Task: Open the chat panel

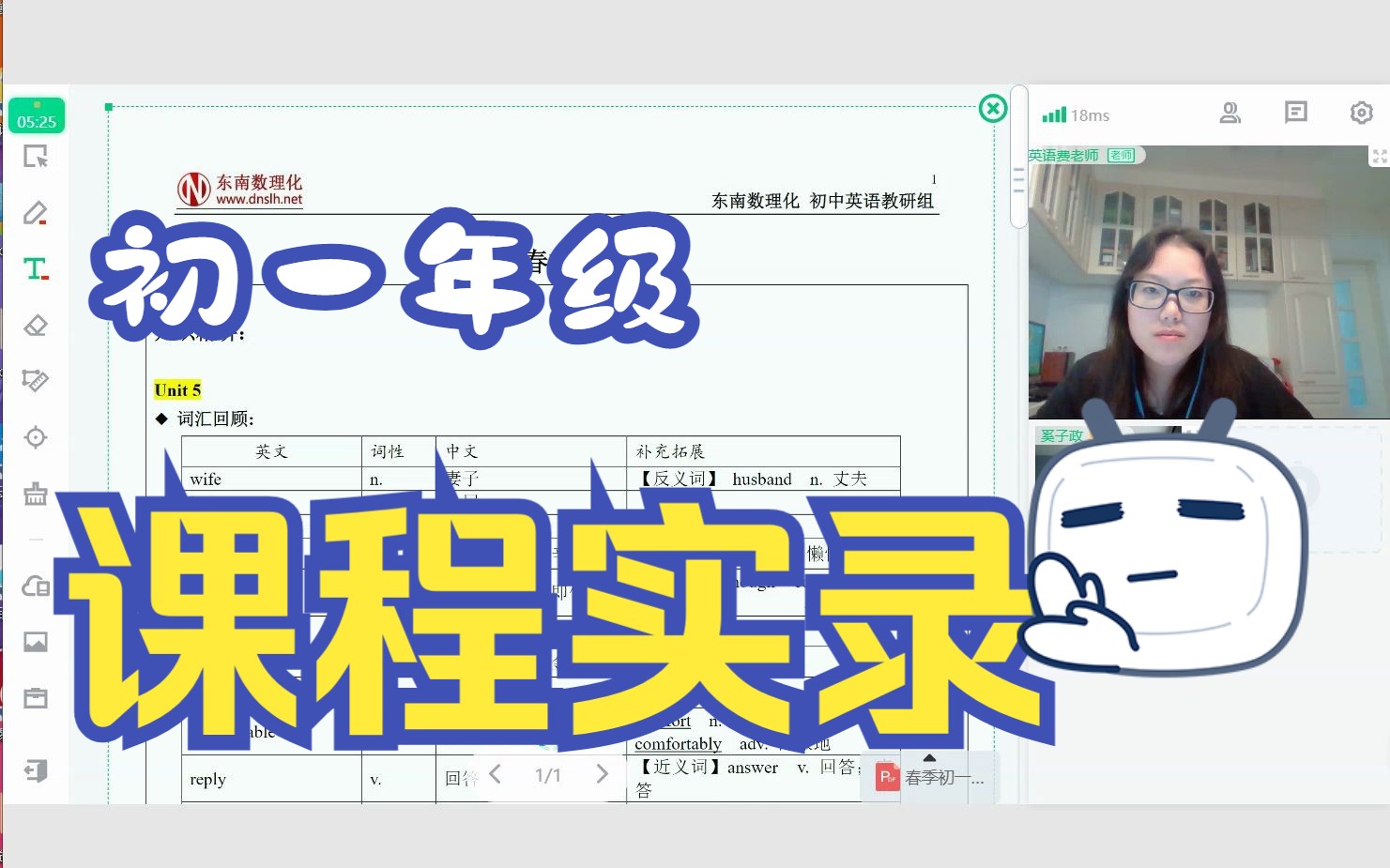Action: pos(1296,113)
